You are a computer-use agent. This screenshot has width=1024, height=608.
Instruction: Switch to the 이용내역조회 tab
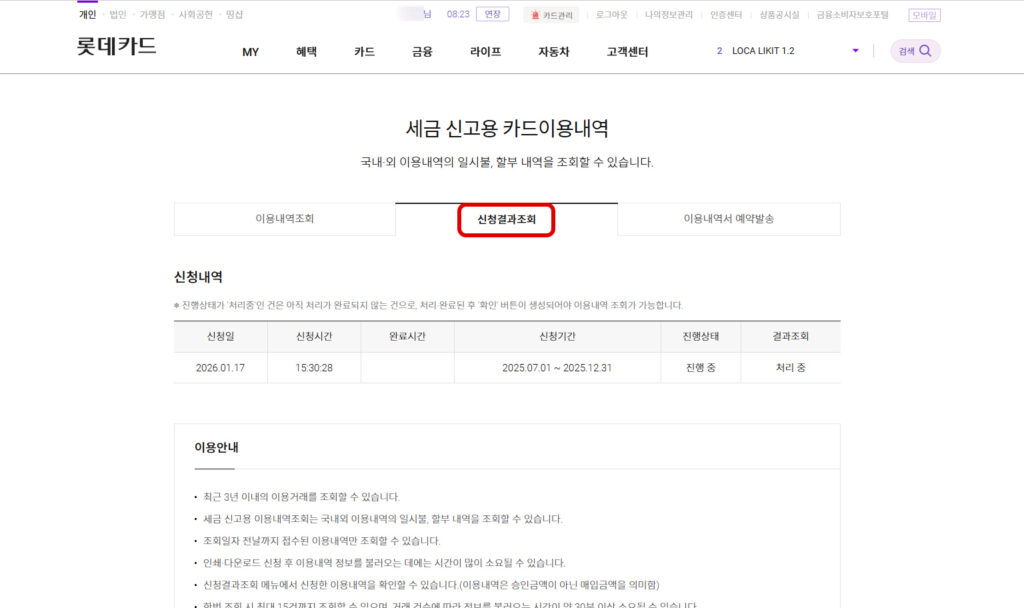click(284, 218)
